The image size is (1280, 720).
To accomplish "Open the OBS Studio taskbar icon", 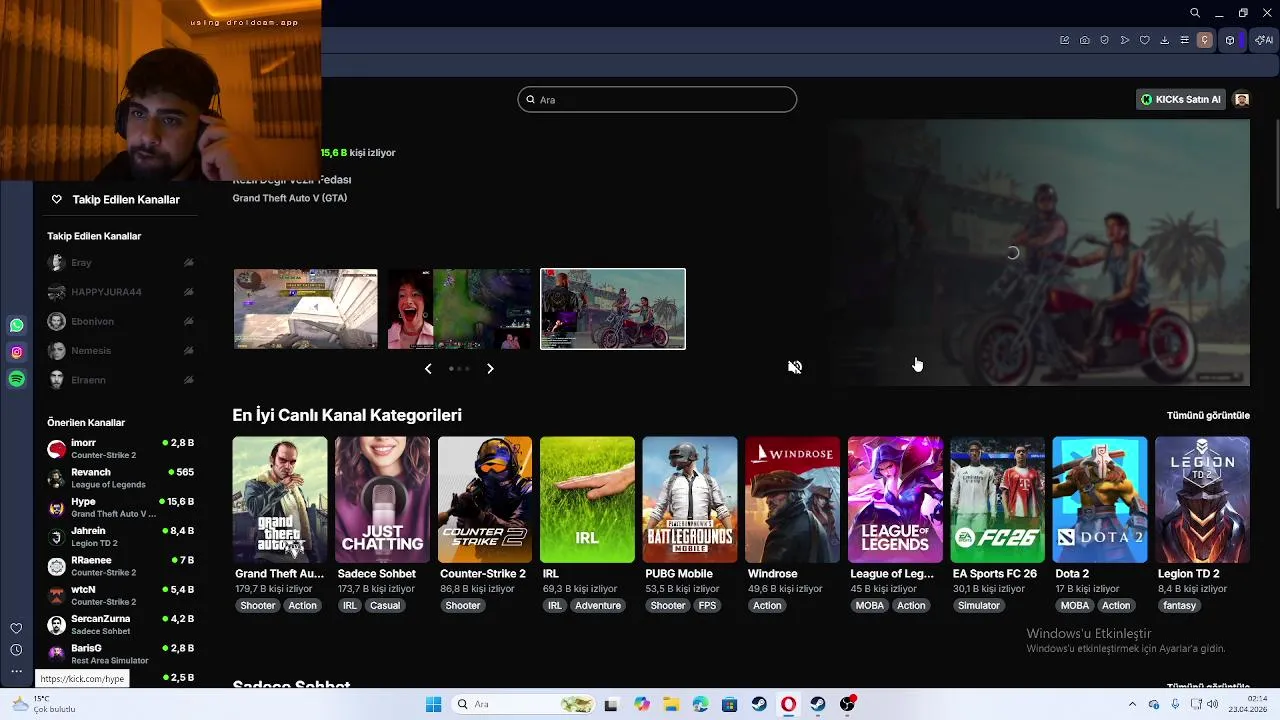I will (847, 704).
